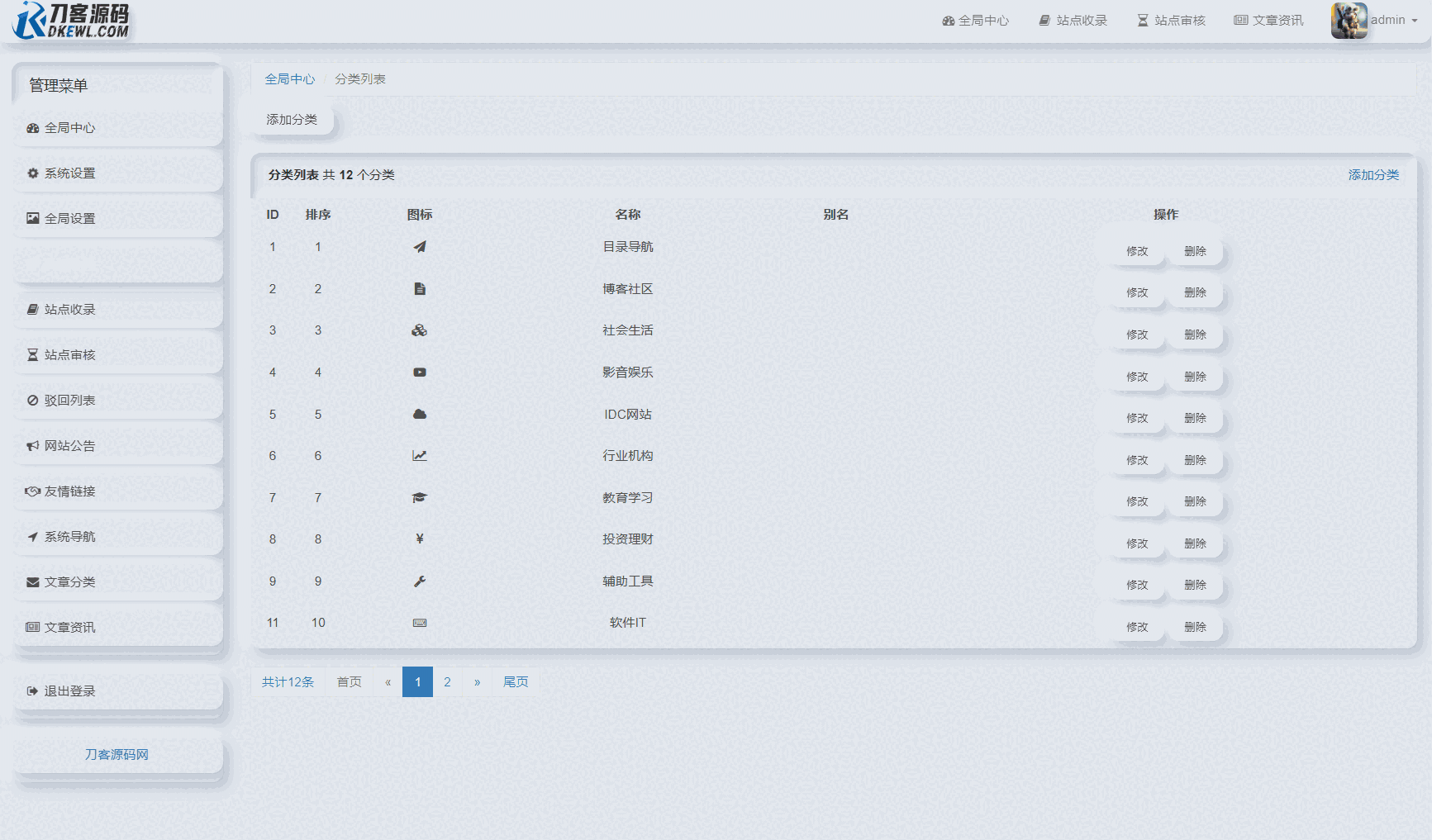Viewport: 1432px width, 840px height.
Task: Click the 添加分类 button below the breadcrumb
Action: tap(292, 120)
